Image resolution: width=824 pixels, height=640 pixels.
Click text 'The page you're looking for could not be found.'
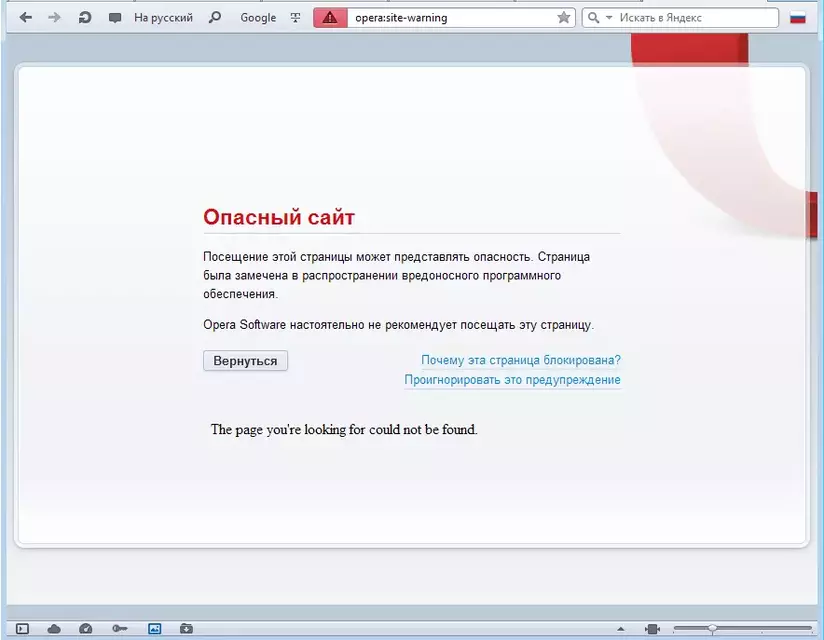[x=344, y=430]
